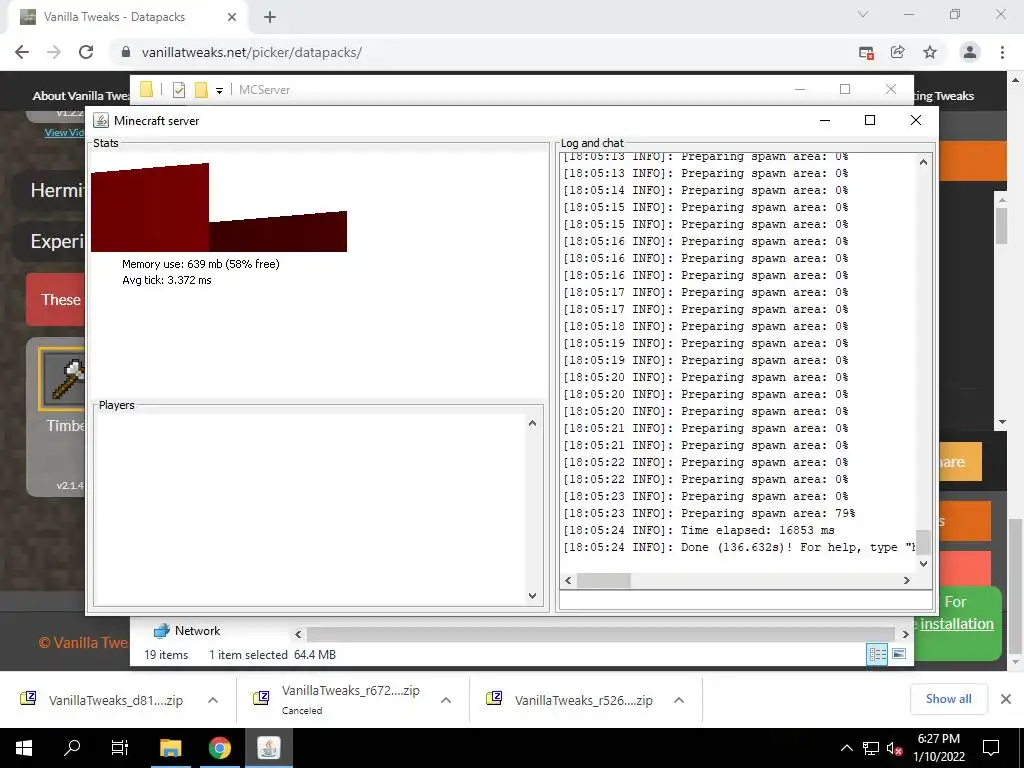Click the log vertical scrollbar up arrow
This screenshot has width=1024, height=768.
coord(923,162)
